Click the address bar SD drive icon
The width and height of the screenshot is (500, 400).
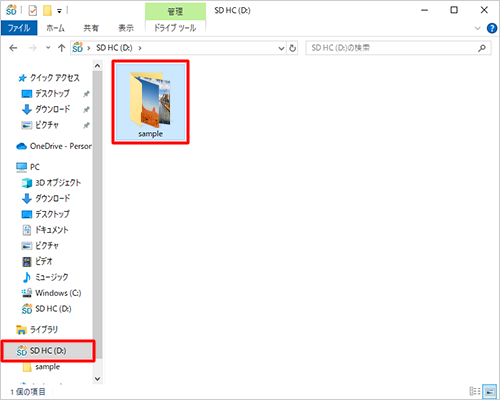(x=78, y=48)
